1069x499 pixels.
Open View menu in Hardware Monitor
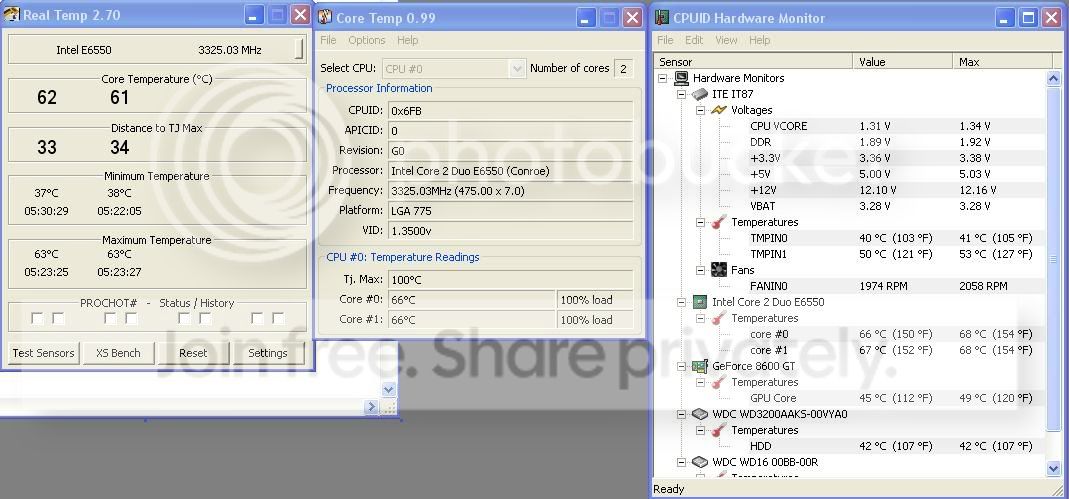[726, 40]
